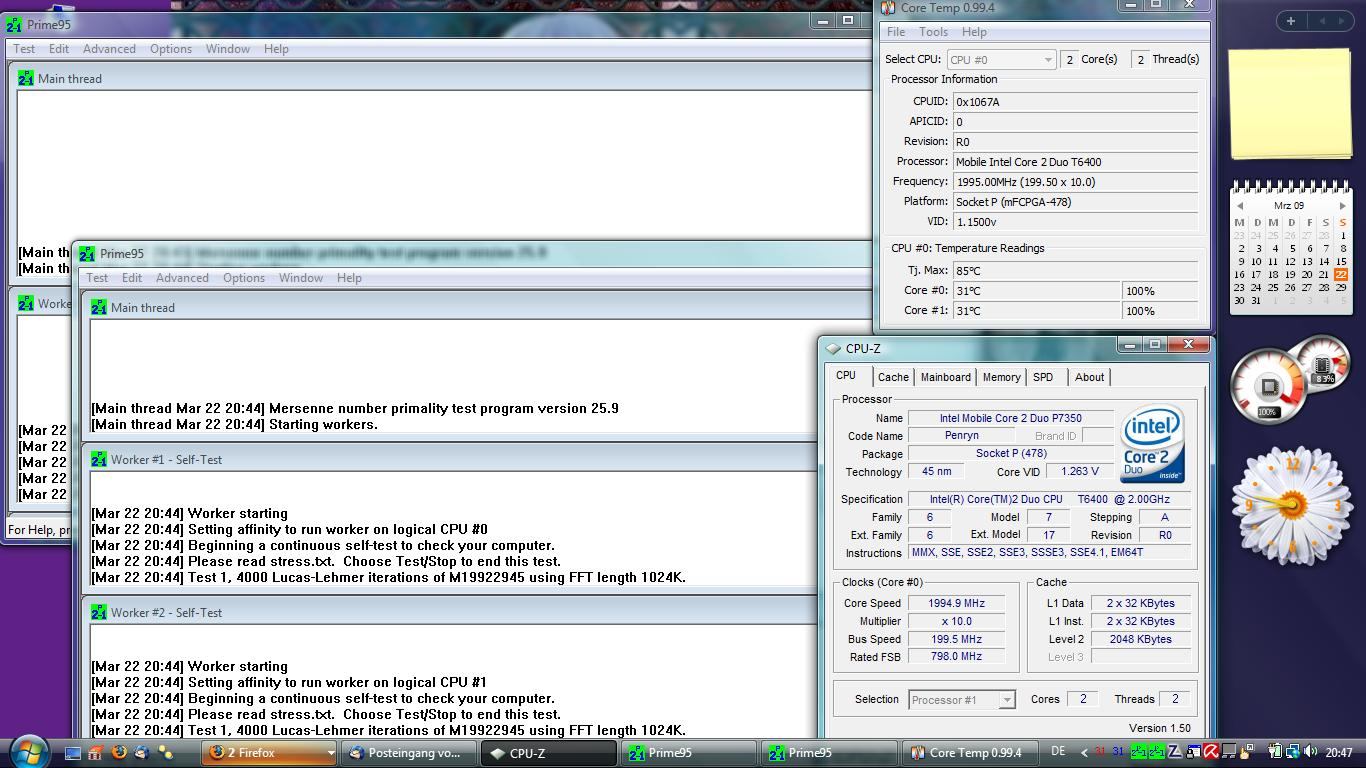This screenshot has width=1366, height=768.
Task: Switch to the About tab in CPU-Z
Action: [1089, 377]
